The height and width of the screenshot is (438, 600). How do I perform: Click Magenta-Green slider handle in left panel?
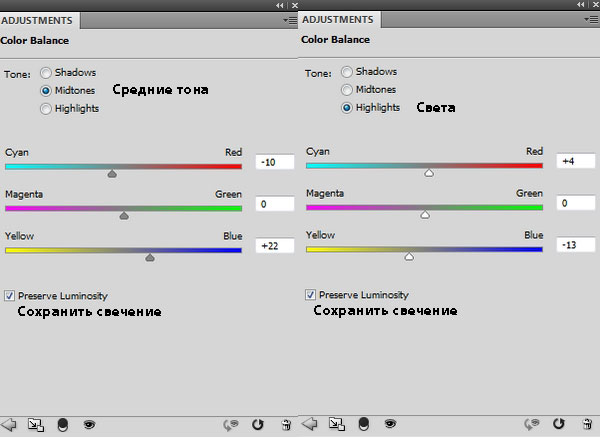click(124, 216)
